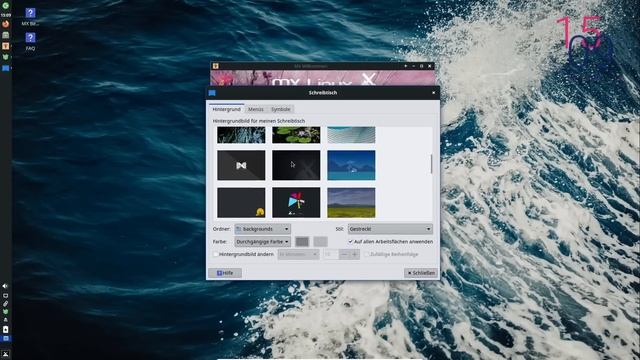Switch to the Symbole tab

(280, 109)
